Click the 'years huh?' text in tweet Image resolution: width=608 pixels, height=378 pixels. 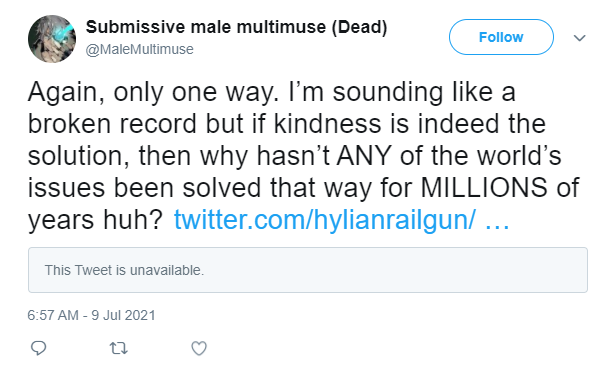coord(95,220)
